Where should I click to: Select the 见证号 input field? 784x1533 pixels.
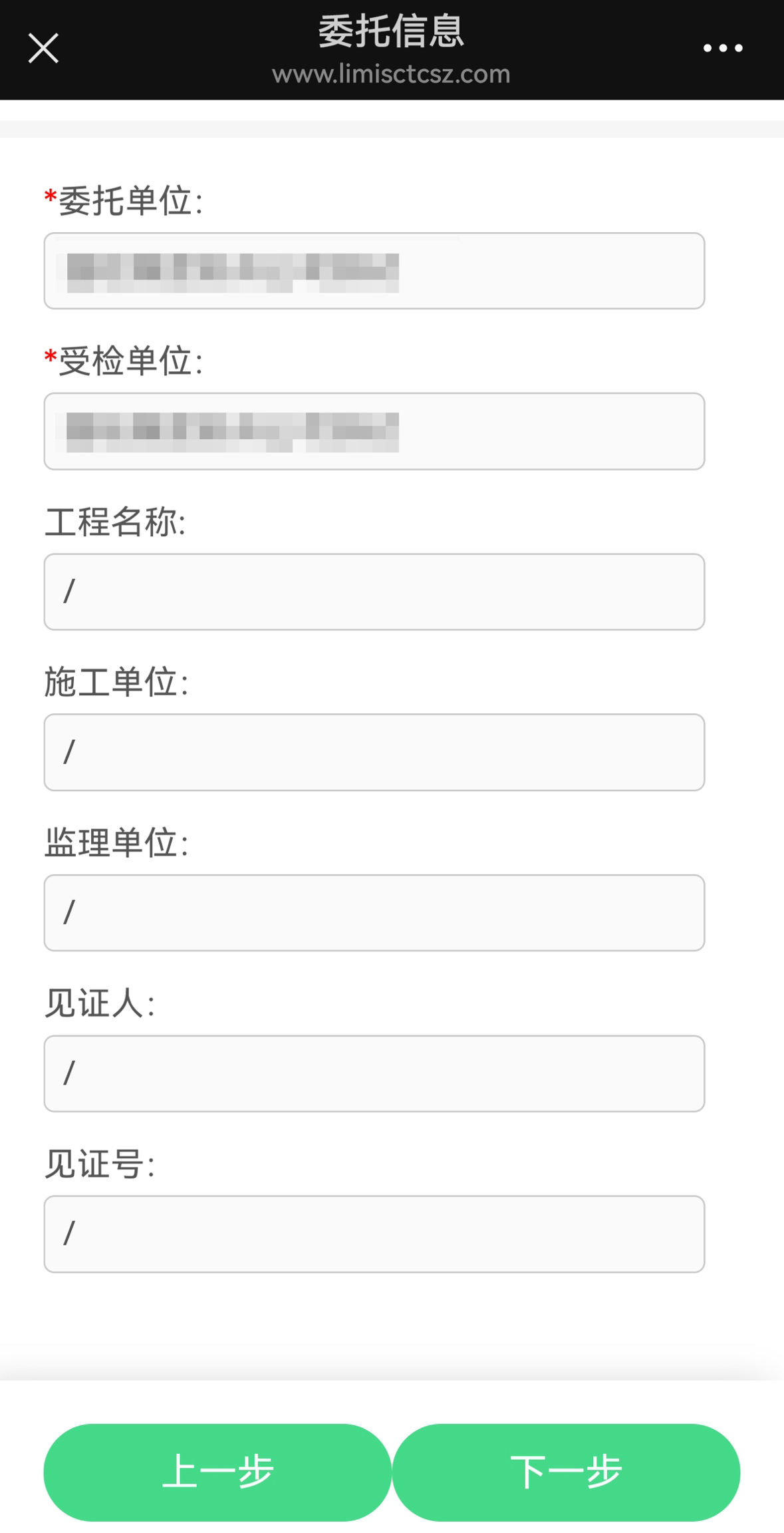pyautogui.click(x=374, y=1234)
